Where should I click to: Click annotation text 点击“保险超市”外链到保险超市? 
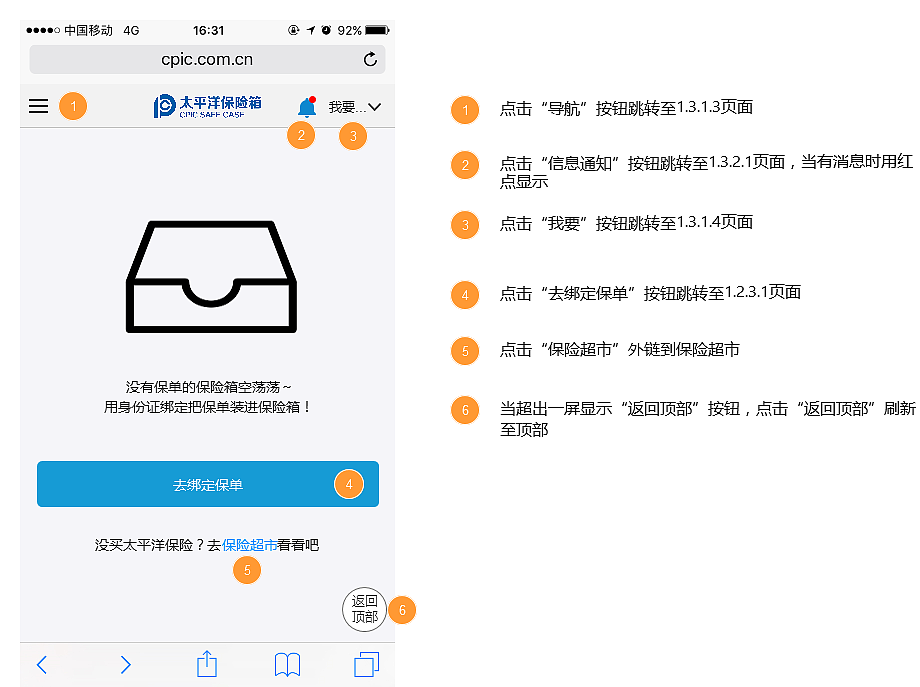click(620, 350)
